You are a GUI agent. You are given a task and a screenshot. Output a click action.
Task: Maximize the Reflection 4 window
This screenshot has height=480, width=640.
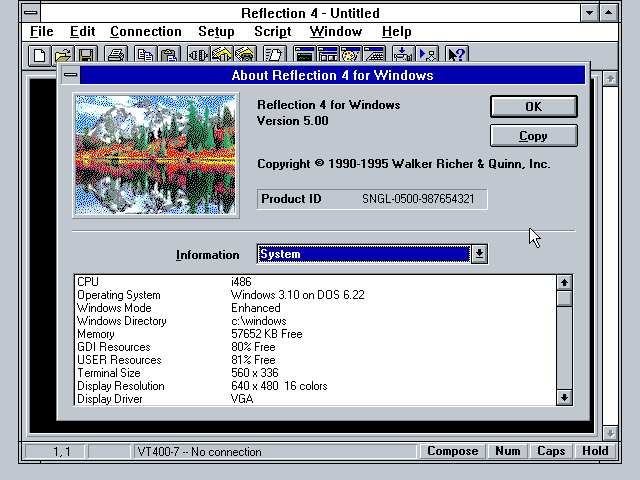(x=609, y=13)
